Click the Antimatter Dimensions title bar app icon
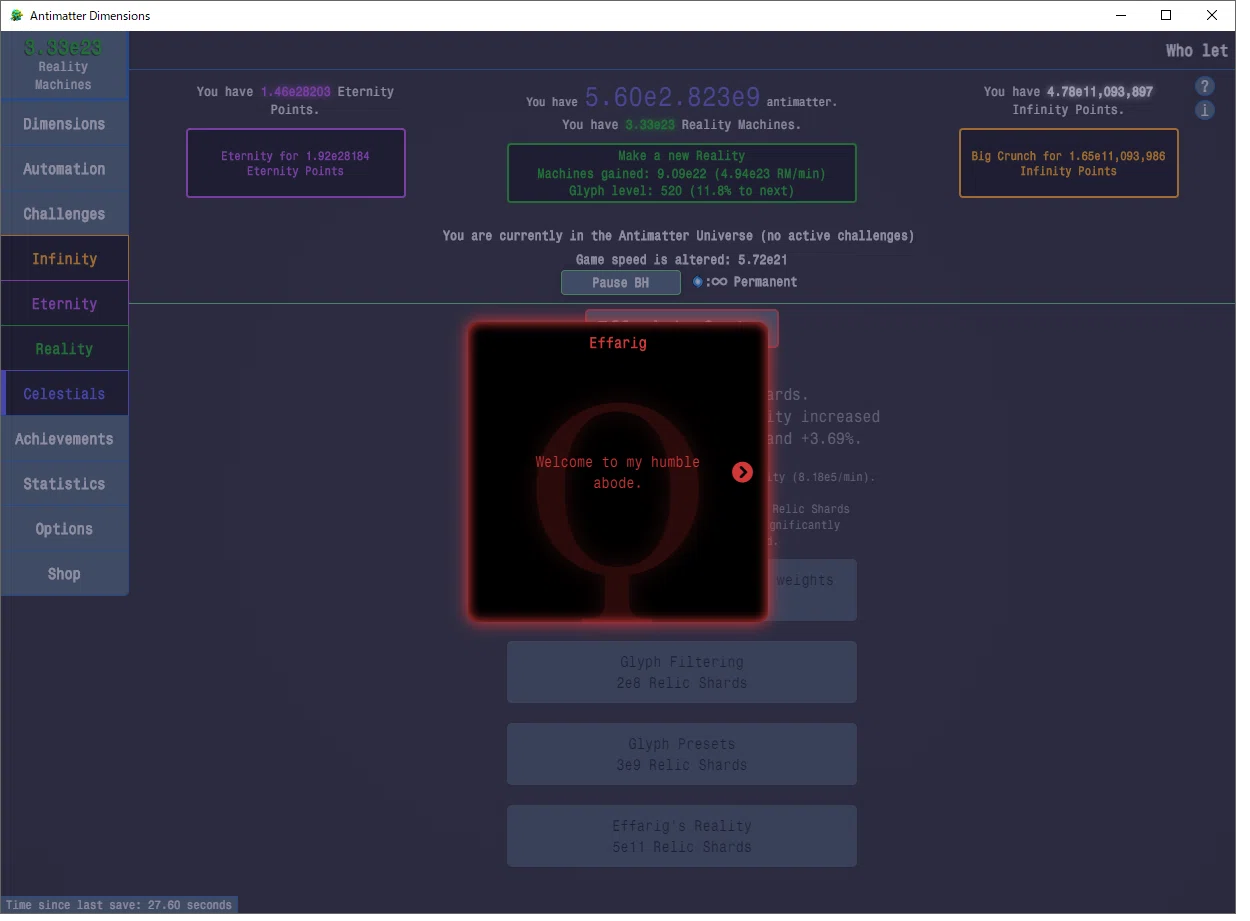 click(16, 16)
